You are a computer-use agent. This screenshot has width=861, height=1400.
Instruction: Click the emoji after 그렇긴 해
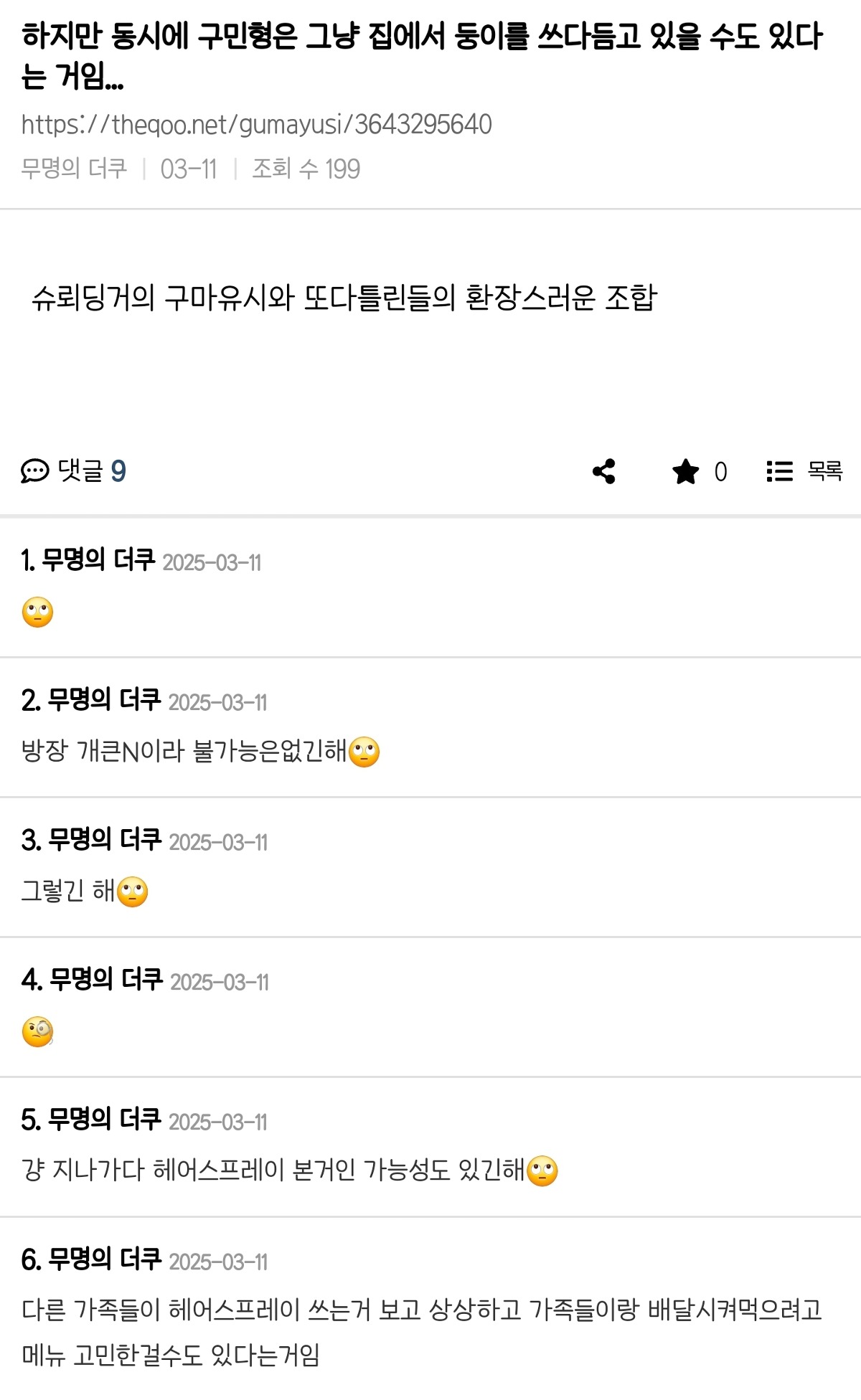point(132,891)
